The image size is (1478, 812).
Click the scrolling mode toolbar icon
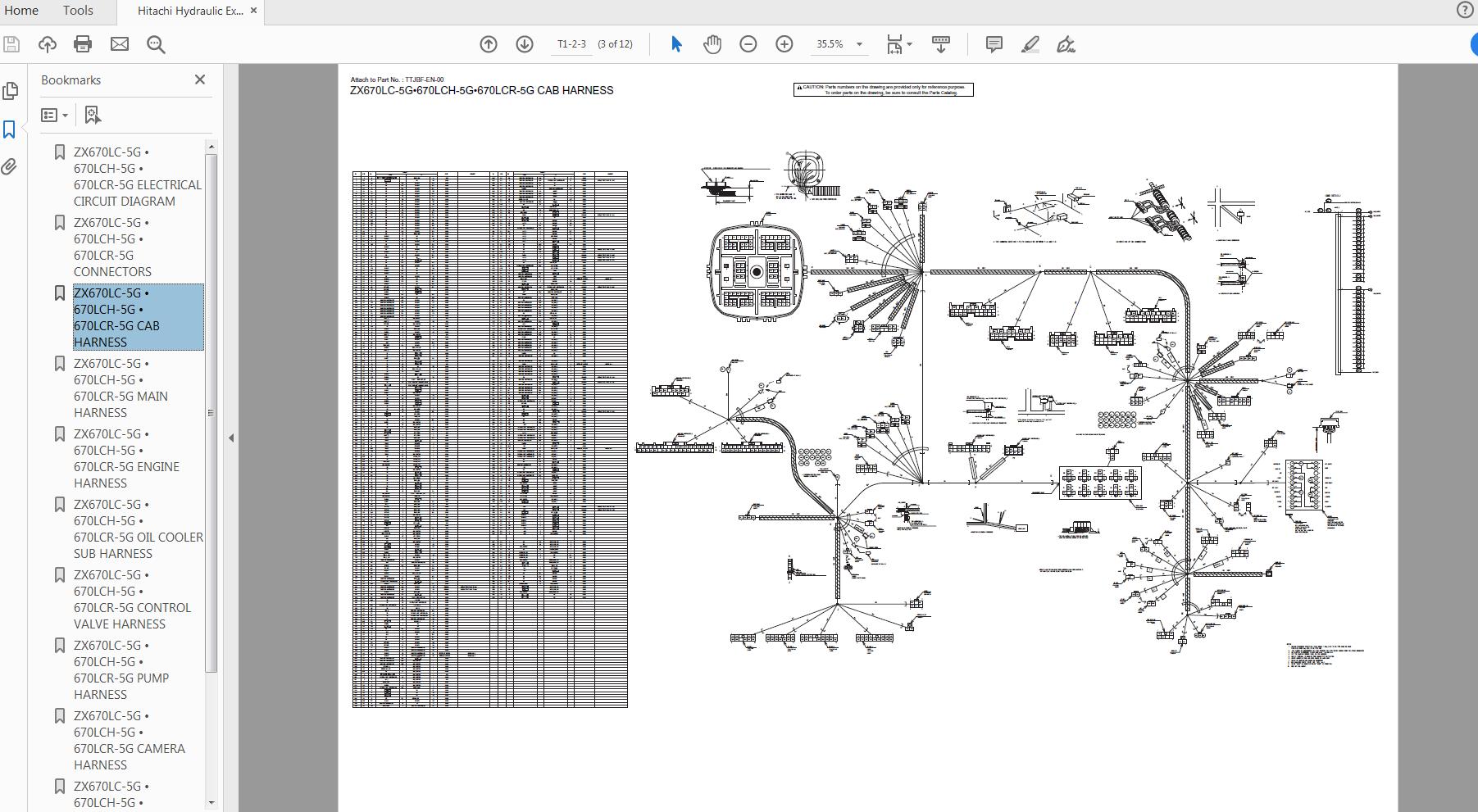click(x=941, y=44)
